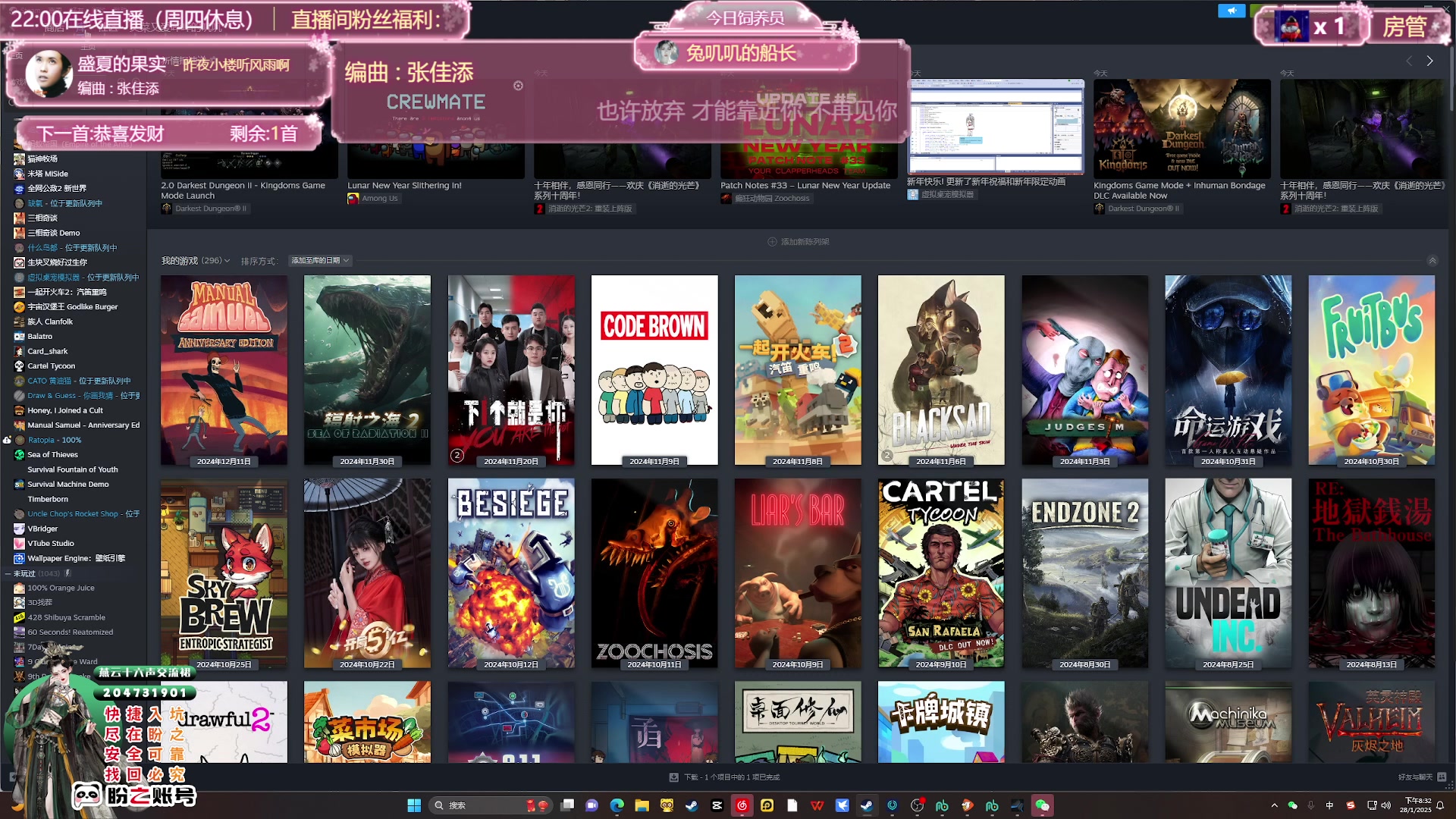Open the Sky Brew game cover
The height and width of the screenshot is (819, 1456).
224,573
